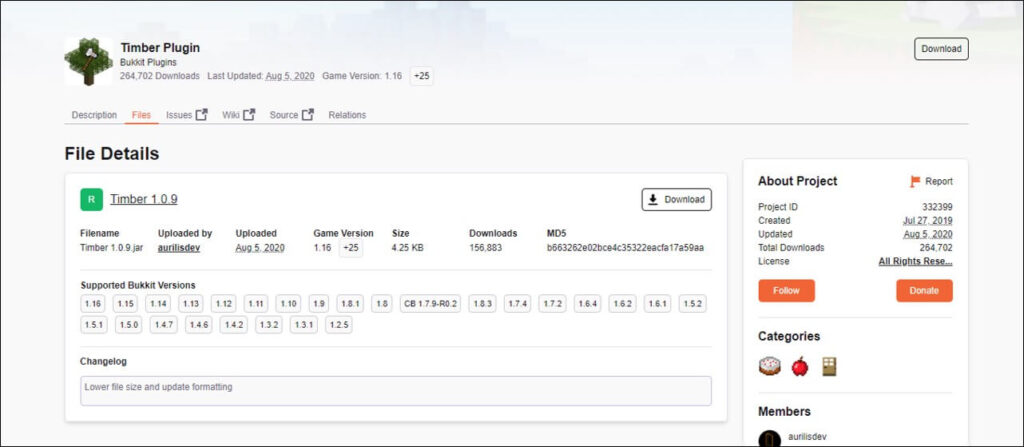
Task: Click the top-right Download button
Action: (941, 49)
